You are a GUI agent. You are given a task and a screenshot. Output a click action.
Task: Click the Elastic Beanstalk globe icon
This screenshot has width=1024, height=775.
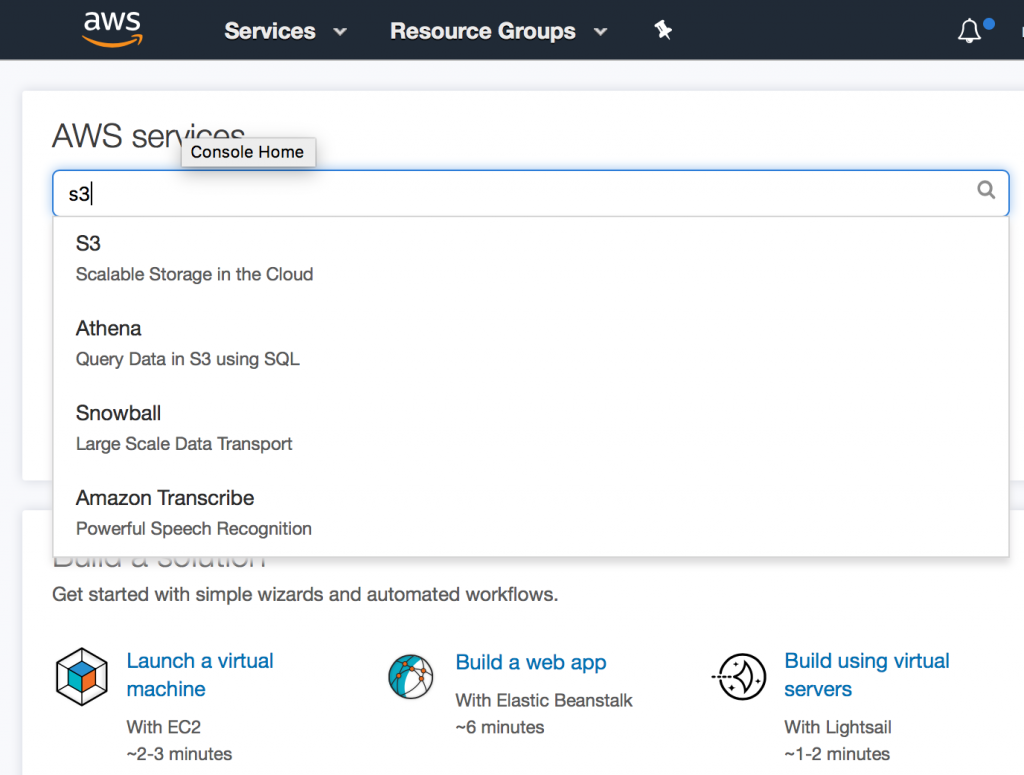click(410, 676)
